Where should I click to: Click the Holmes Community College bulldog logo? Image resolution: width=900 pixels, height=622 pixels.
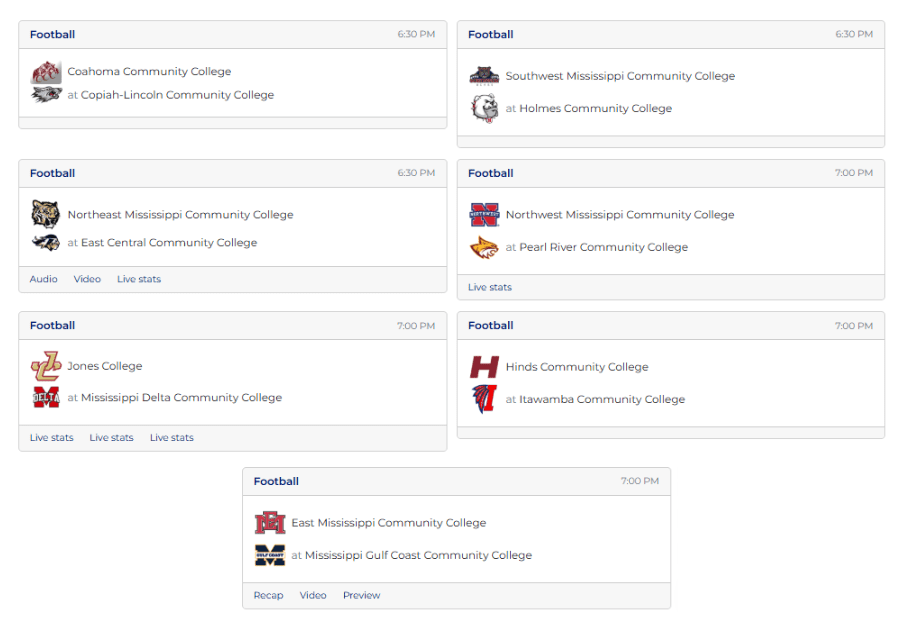[484, 108]
